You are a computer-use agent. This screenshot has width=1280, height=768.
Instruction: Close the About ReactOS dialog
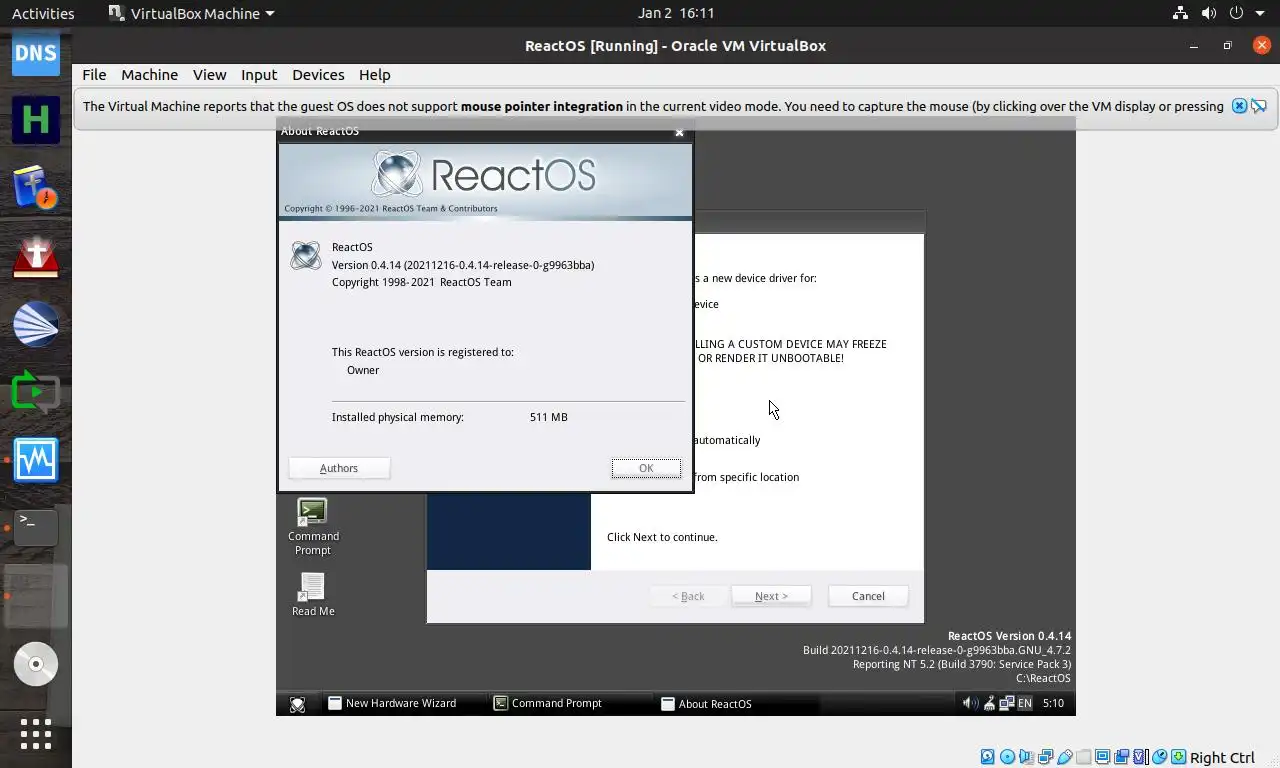(679, 132)
